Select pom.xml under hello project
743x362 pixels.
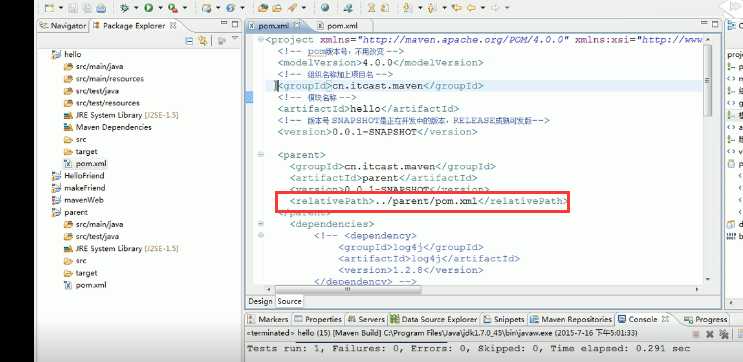click(x=85, y=163)
